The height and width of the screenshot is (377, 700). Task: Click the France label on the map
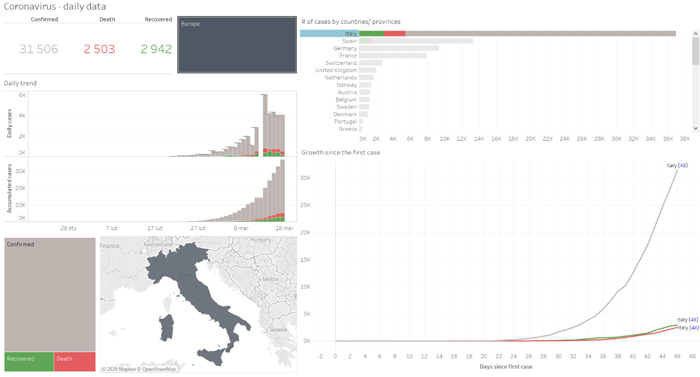tap(110, 246)
